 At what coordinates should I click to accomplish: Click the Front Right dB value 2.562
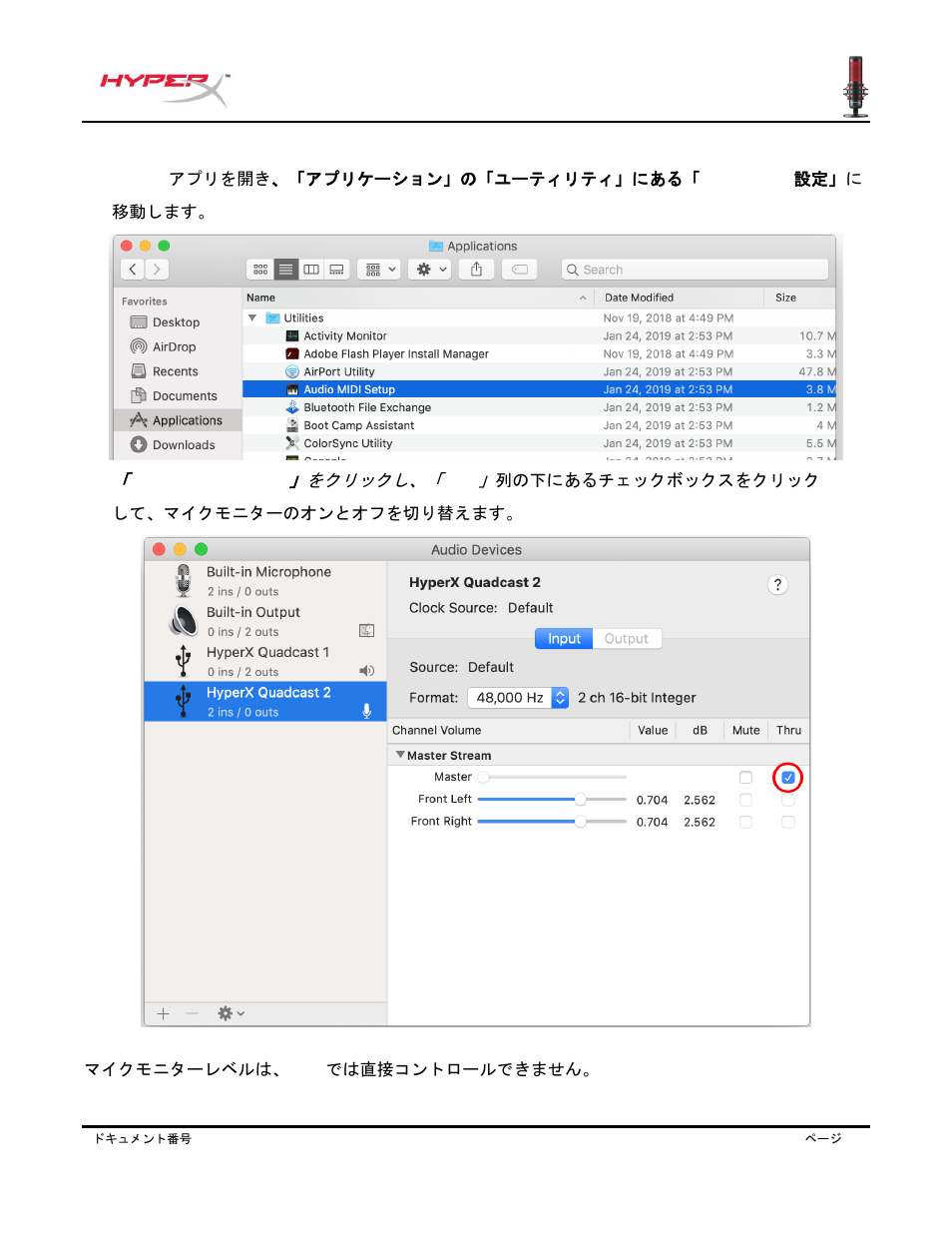pyautogui.click(x=700, y=822)
